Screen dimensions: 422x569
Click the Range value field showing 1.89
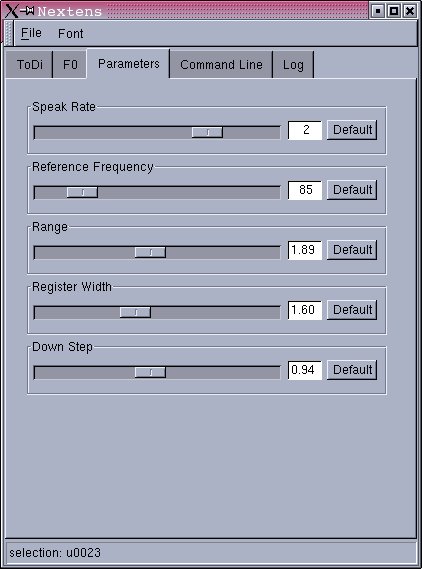305,250
